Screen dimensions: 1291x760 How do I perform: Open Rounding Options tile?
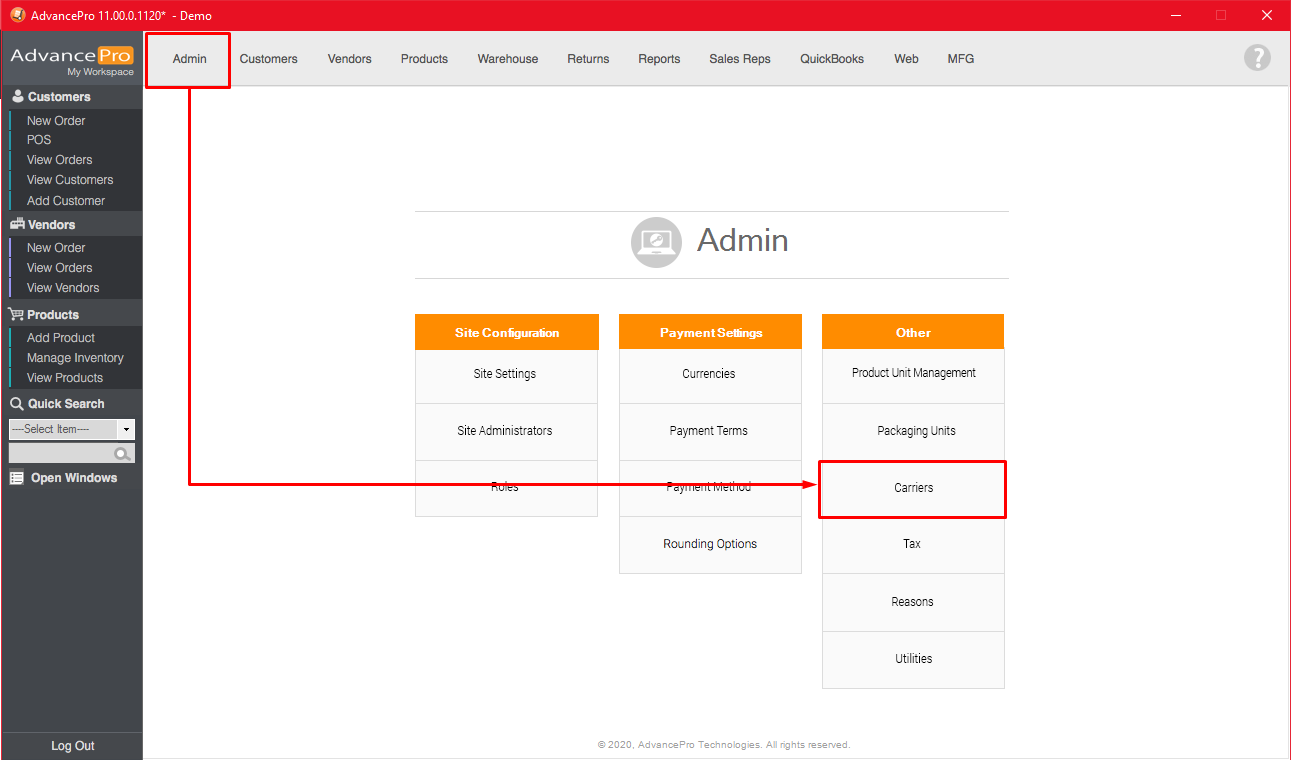pos(709,544)
